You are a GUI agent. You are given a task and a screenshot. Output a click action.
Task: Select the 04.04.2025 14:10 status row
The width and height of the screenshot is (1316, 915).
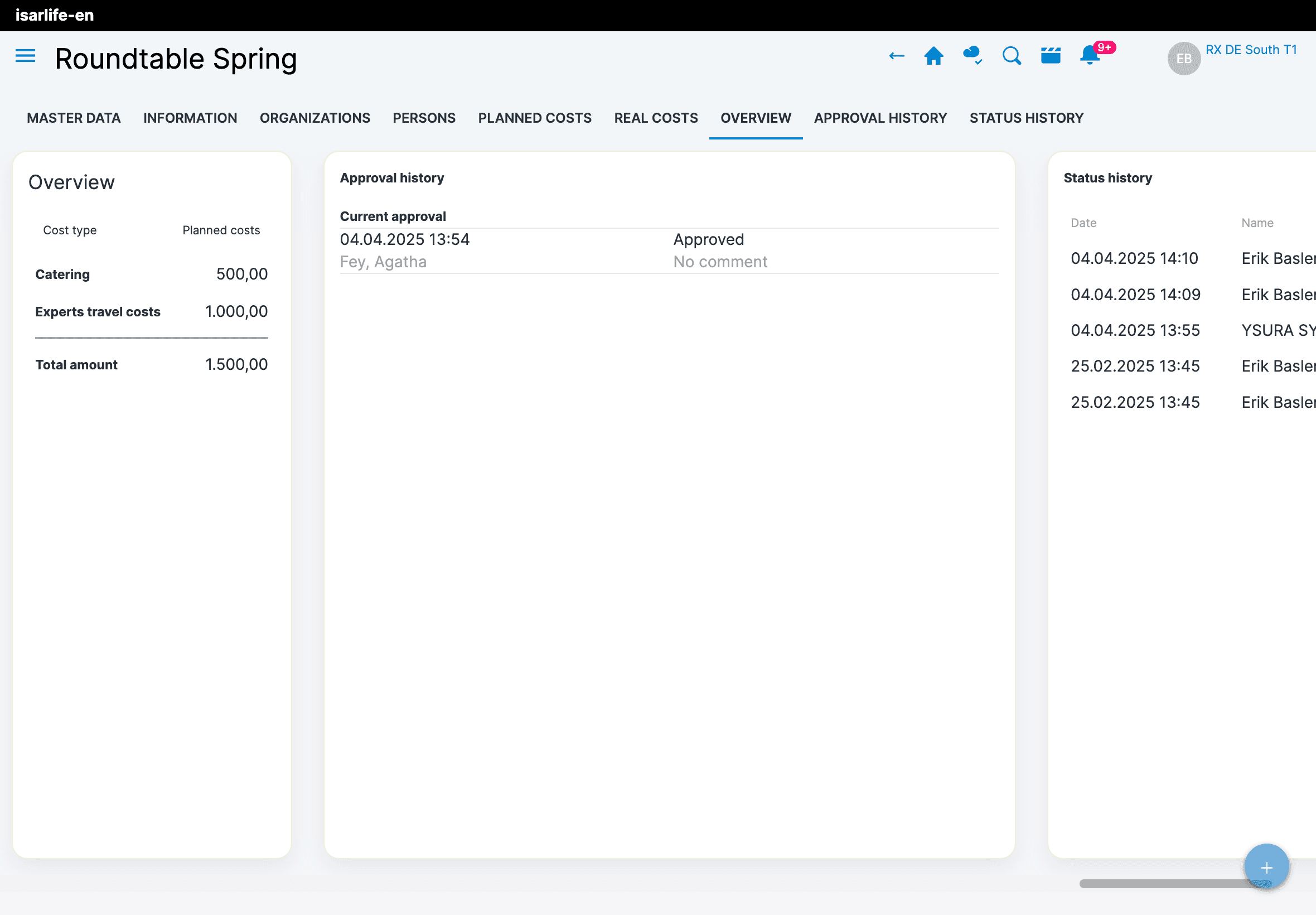point(1134,258)
